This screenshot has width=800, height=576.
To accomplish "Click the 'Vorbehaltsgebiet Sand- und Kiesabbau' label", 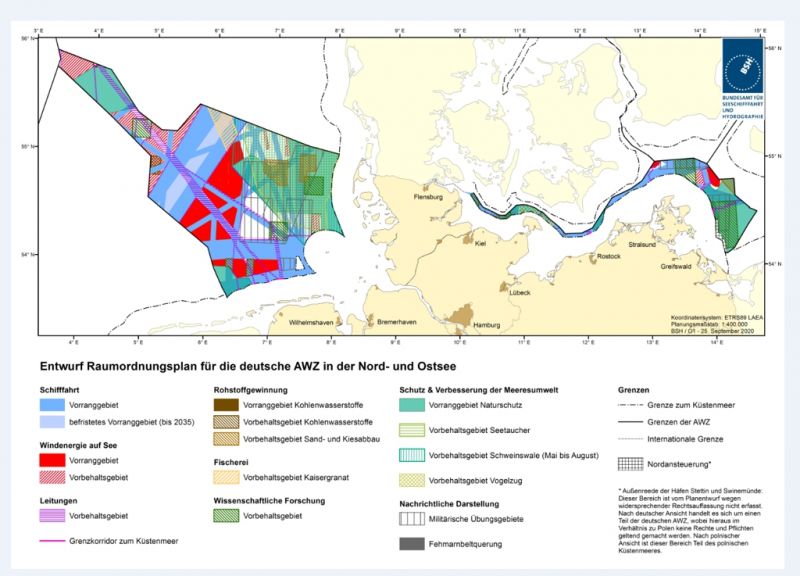I will [x=311, y=439].
